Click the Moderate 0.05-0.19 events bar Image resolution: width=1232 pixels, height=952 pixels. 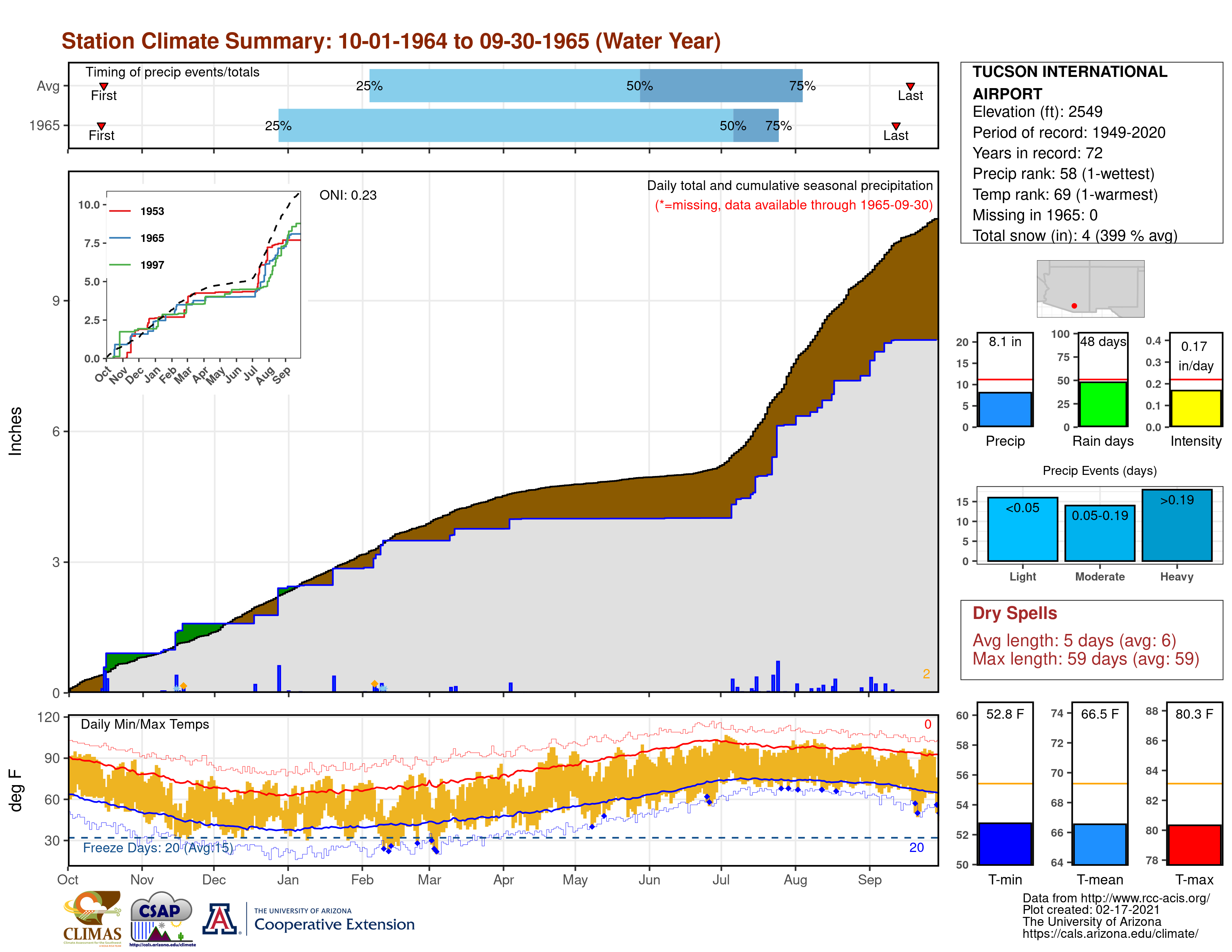click(1100, 533)
